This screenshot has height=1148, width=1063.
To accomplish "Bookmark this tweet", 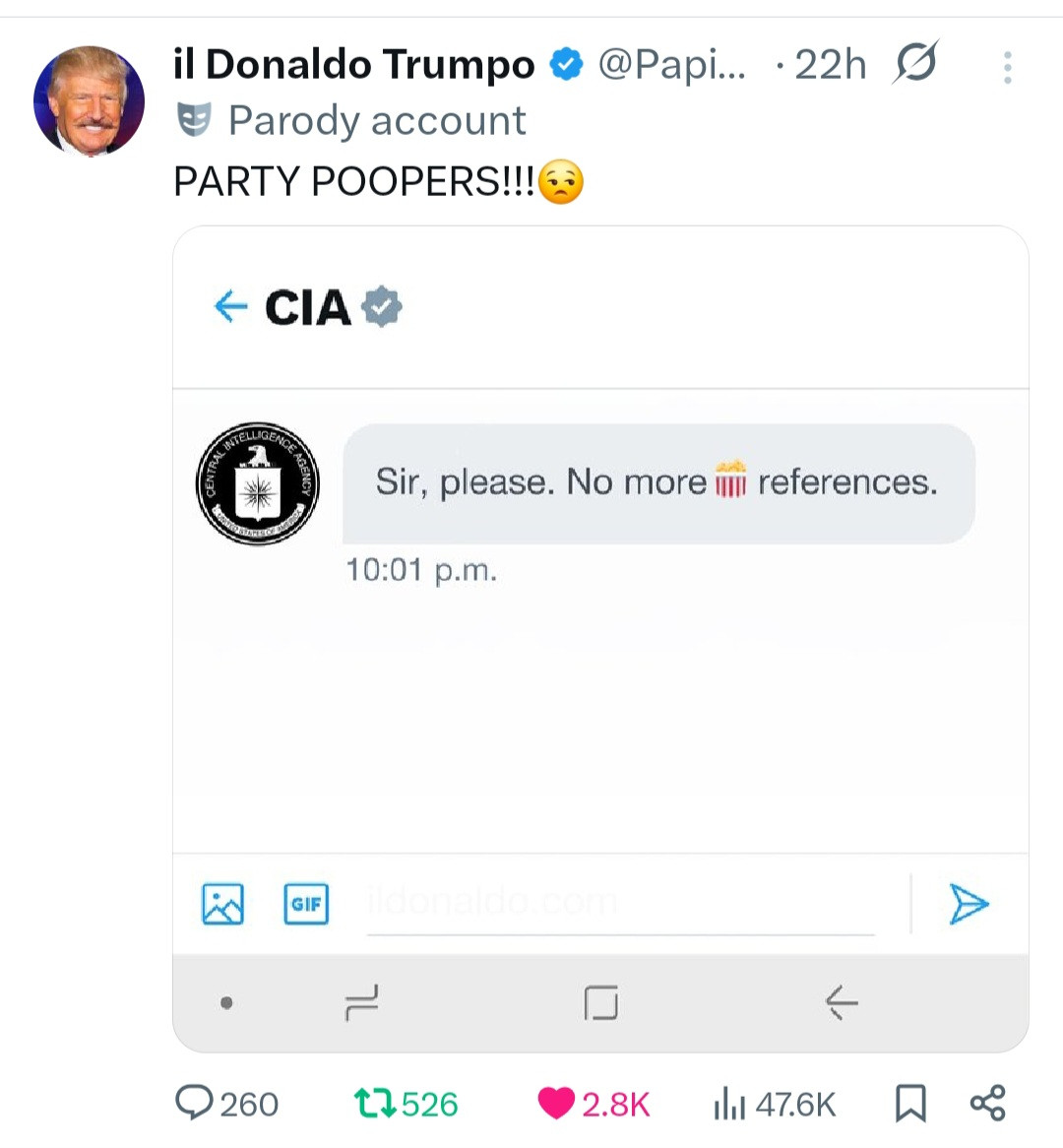I will point(910,1103).
